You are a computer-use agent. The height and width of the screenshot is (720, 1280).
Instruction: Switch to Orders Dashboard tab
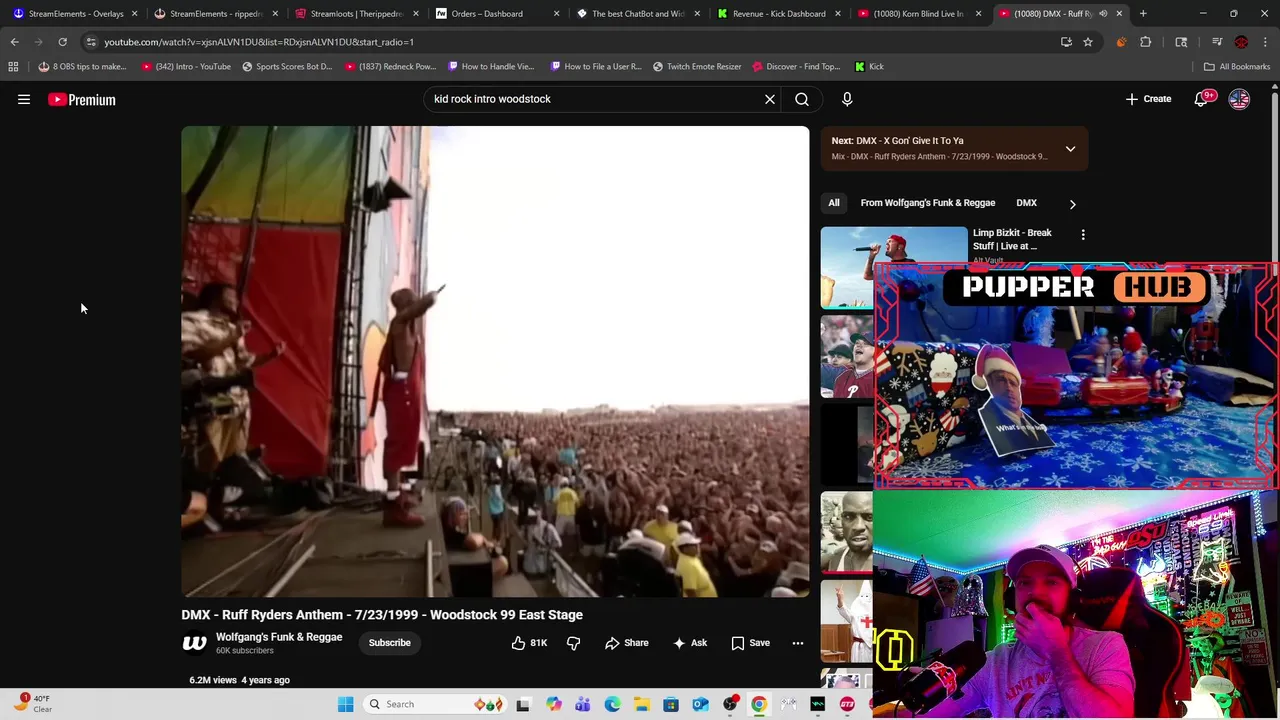[495, 13]
